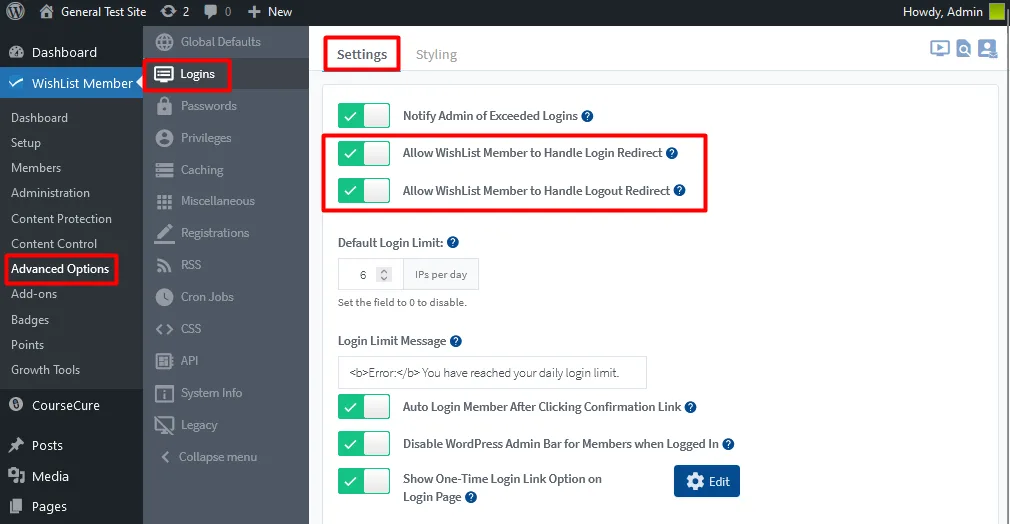
Task: Open Badges in the sidebar
Action: (x=30, y=320)
